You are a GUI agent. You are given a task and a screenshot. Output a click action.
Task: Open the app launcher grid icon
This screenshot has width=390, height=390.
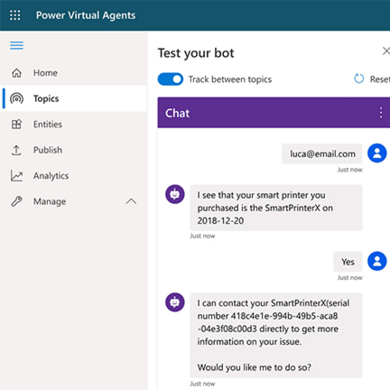point(15,15)
